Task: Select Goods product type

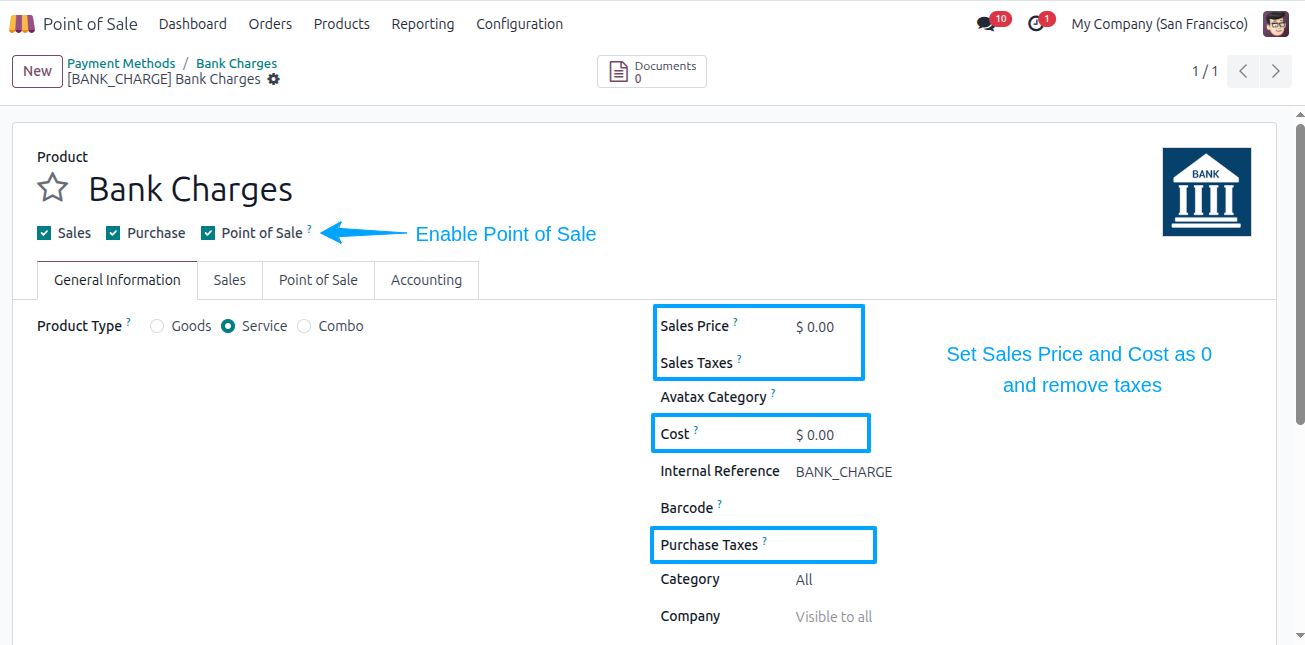Action: point(157,326)
